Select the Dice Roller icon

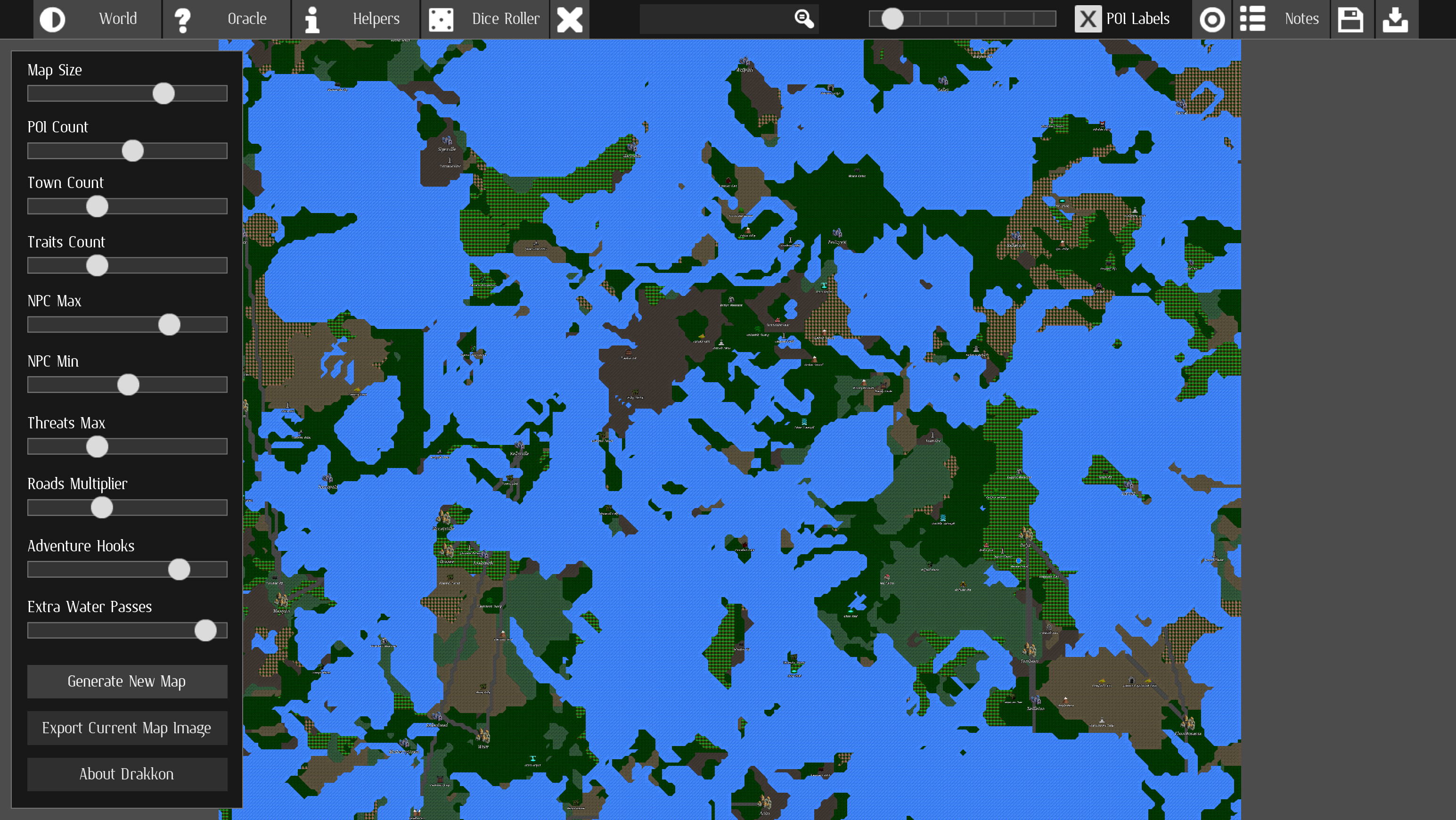tap(442, 19)
